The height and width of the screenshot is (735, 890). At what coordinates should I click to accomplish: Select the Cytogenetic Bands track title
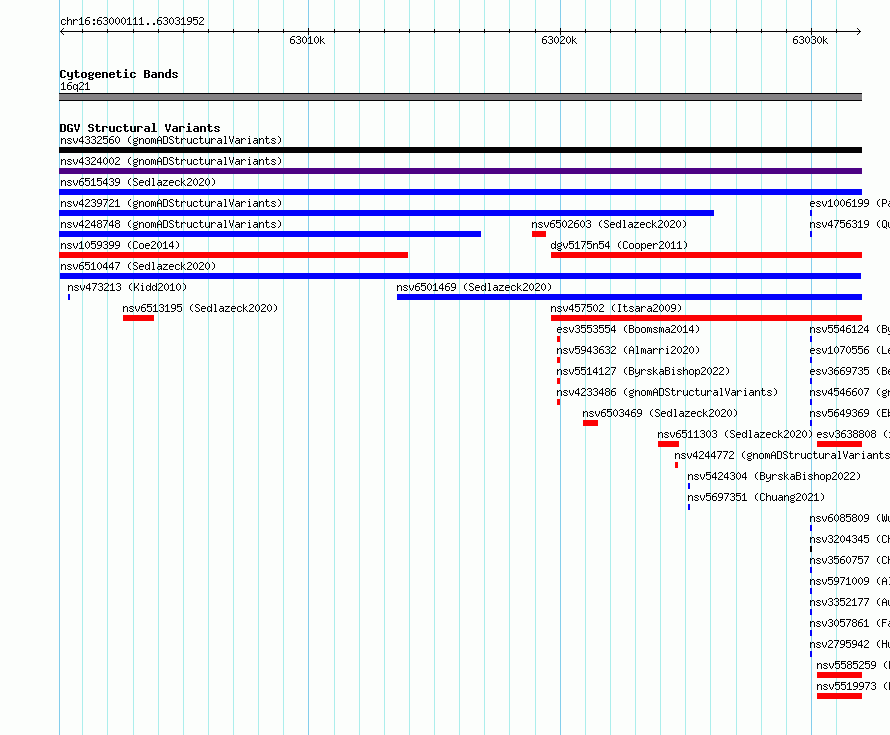(x=119, y=74)
